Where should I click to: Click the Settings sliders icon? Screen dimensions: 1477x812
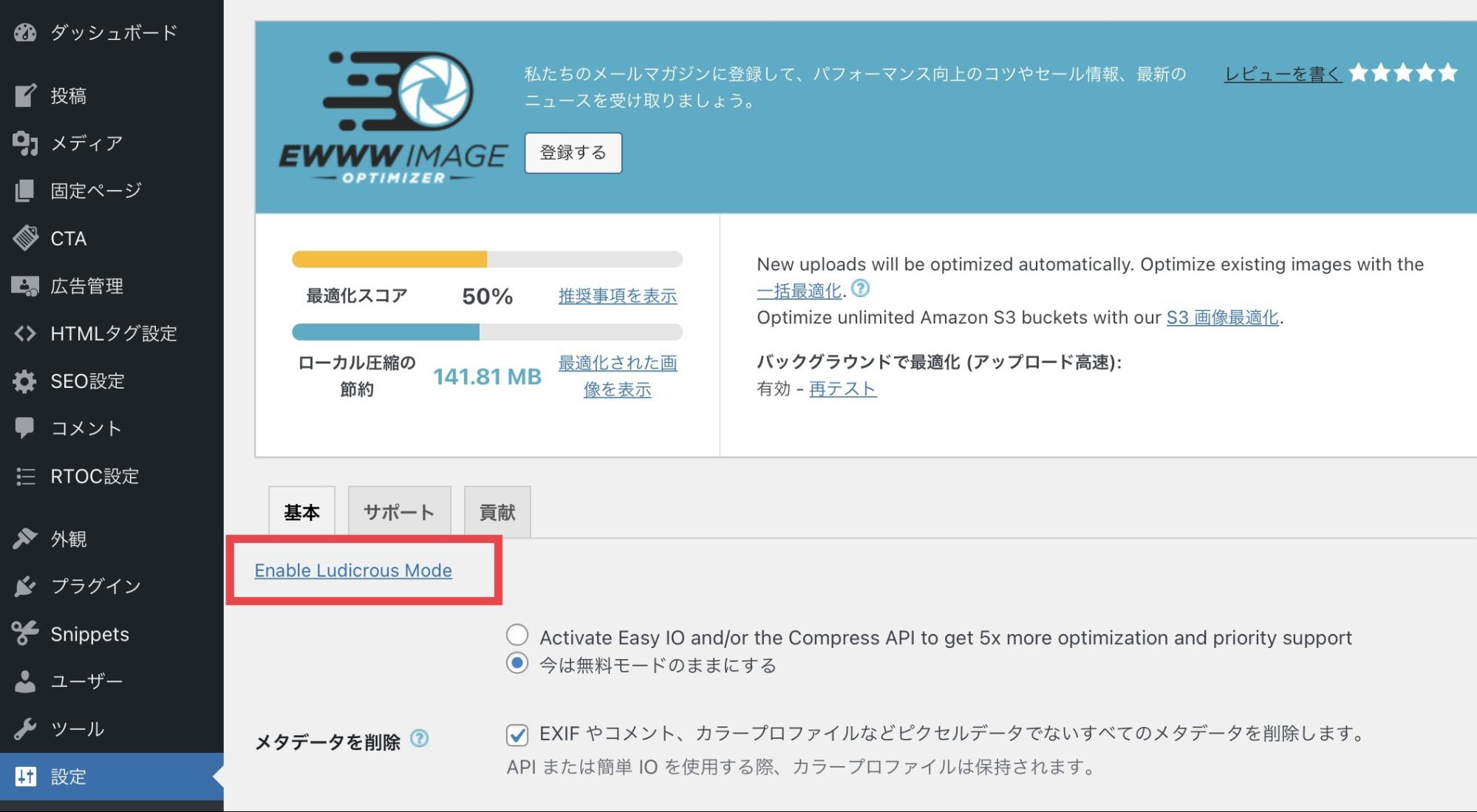[25, 777]
